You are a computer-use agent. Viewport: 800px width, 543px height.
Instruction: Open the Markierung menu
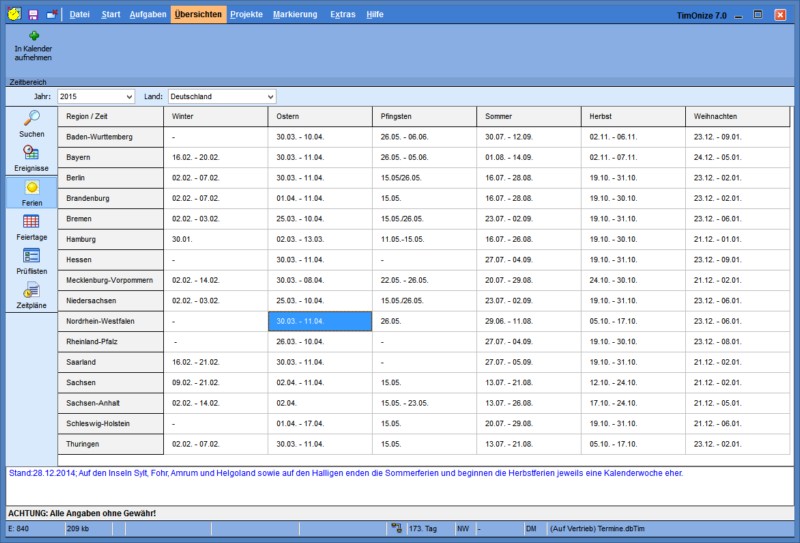(295, 14)
